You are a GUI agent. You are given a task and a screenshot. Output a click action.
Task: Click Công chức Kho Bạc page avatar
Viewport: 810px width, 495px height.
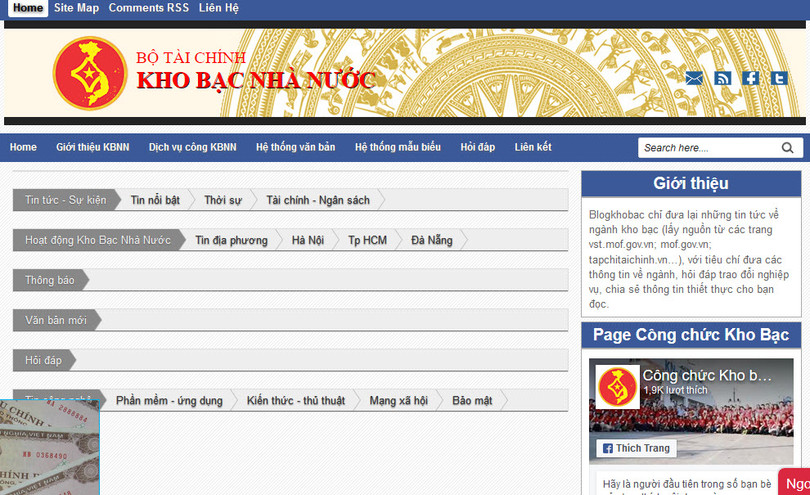[x=617, y=387]
